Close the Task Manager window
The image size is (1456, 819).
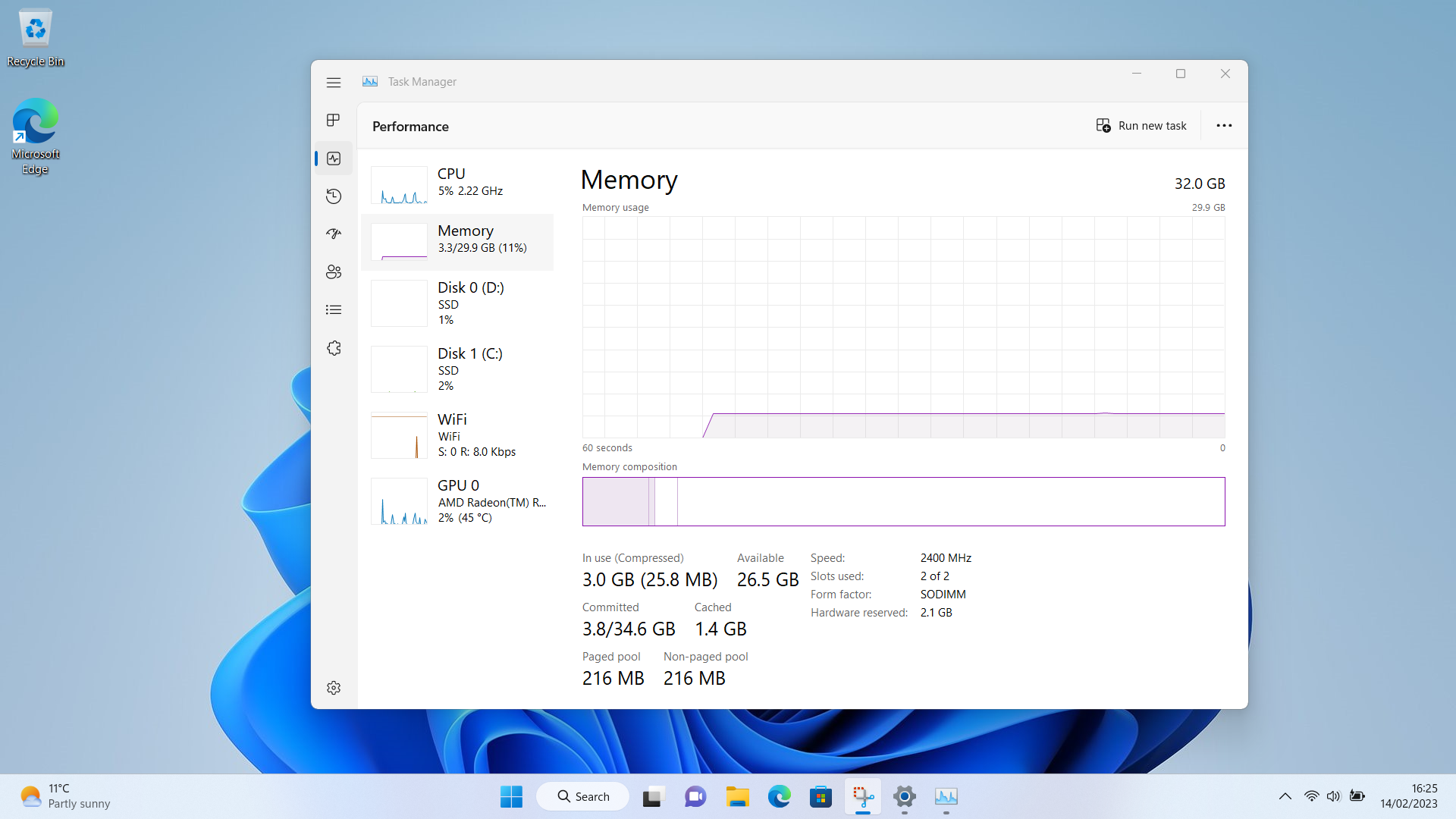(x=1225, y=74)
